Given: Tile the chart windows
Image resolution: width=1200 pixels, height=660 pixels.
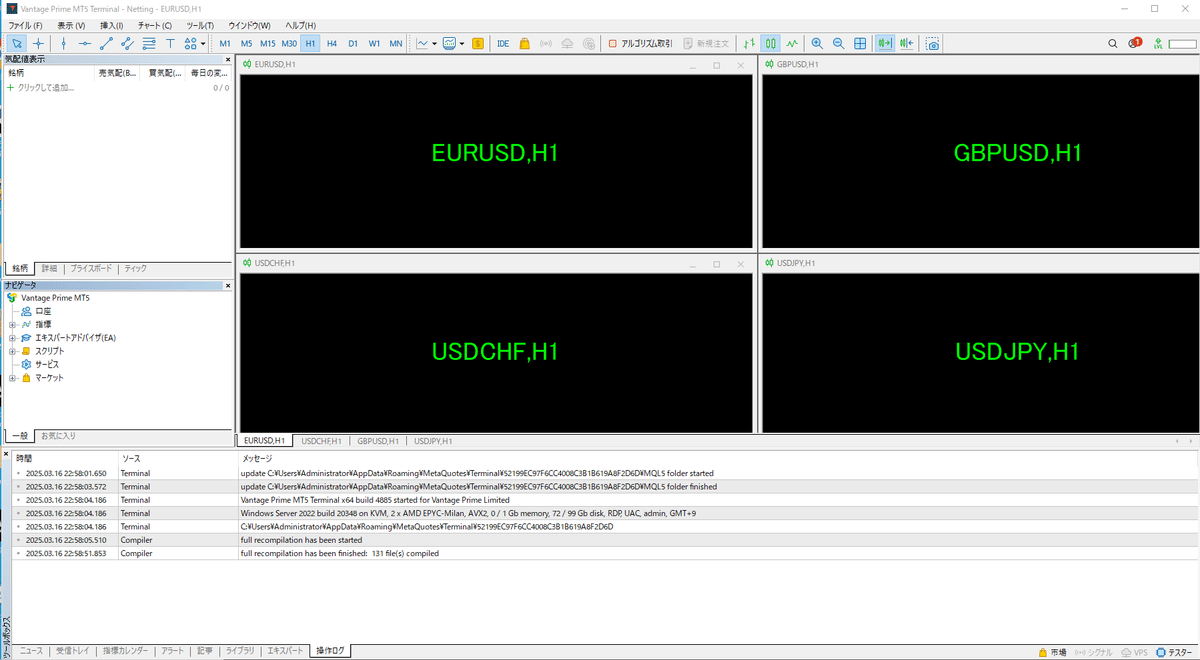Looking at the screenshot, I should pos(859,43).
